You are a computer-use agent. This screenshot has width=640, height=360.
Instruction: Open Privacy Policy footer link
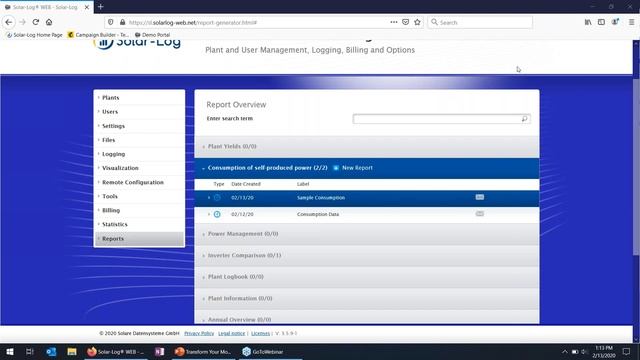click(x=199, y=333)
